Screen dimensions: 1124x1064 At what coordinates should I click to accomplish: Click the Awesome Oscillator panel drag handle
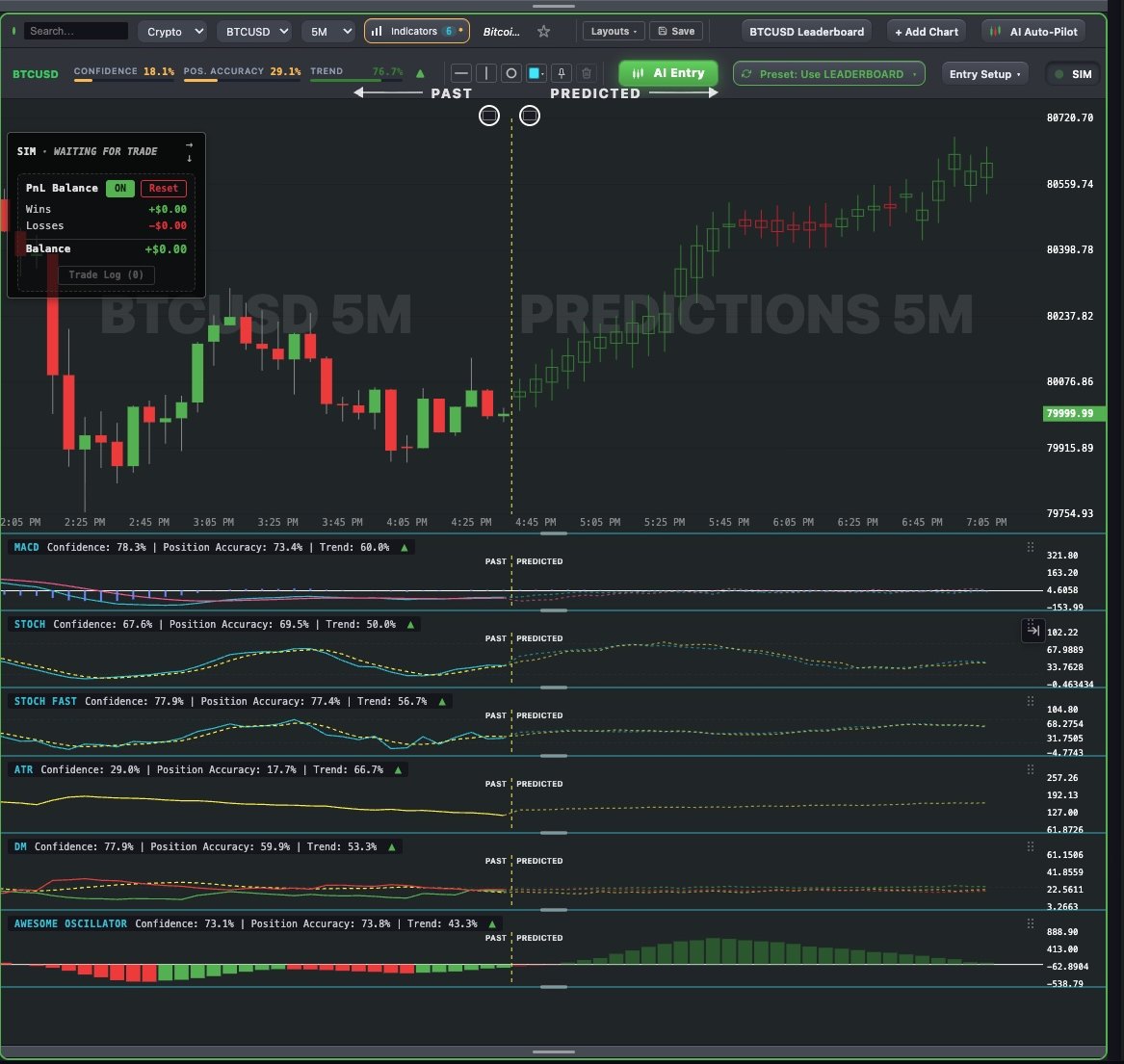click(1031, 923)
